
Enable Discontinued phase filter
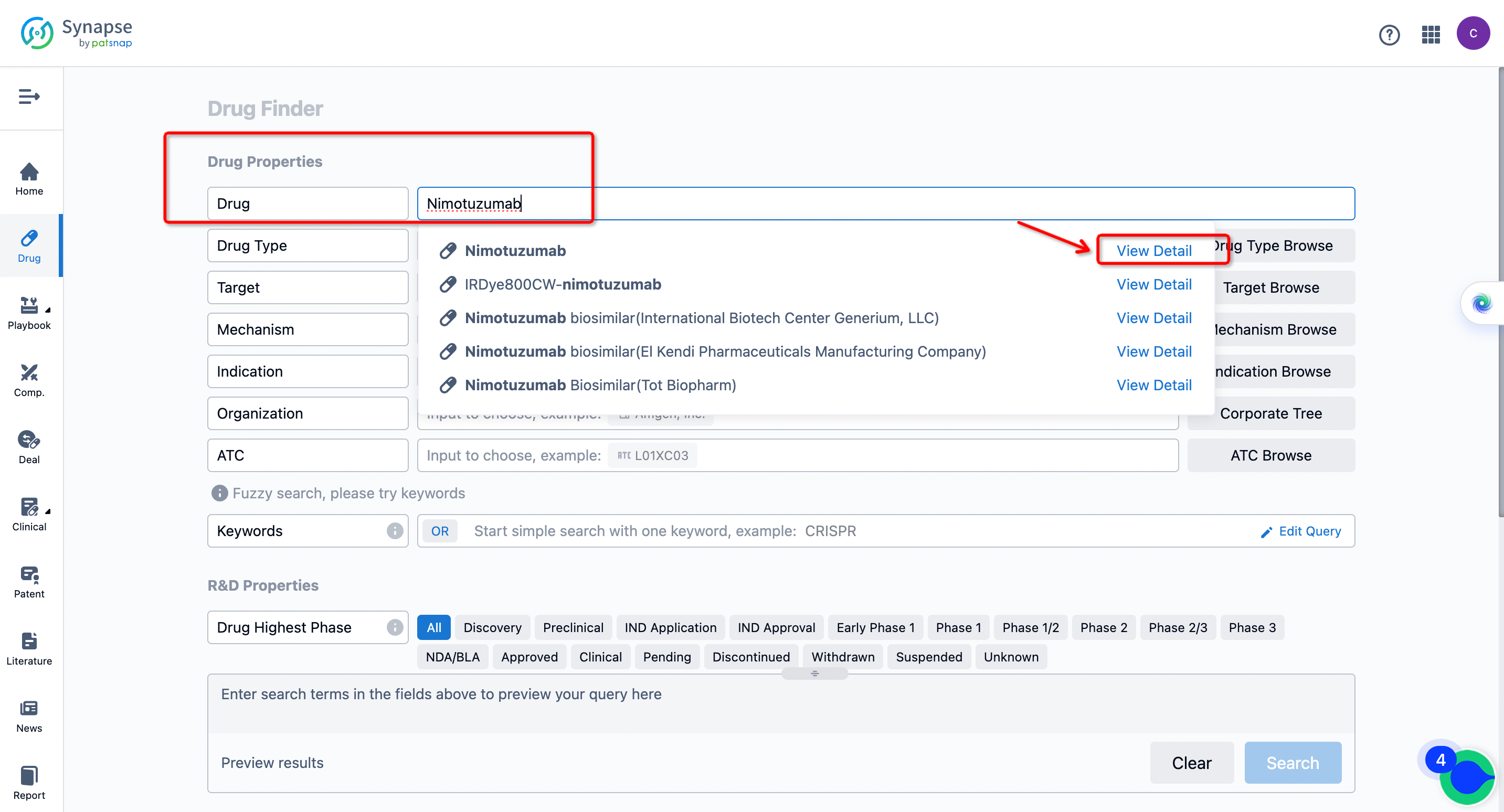coord(751,657)
